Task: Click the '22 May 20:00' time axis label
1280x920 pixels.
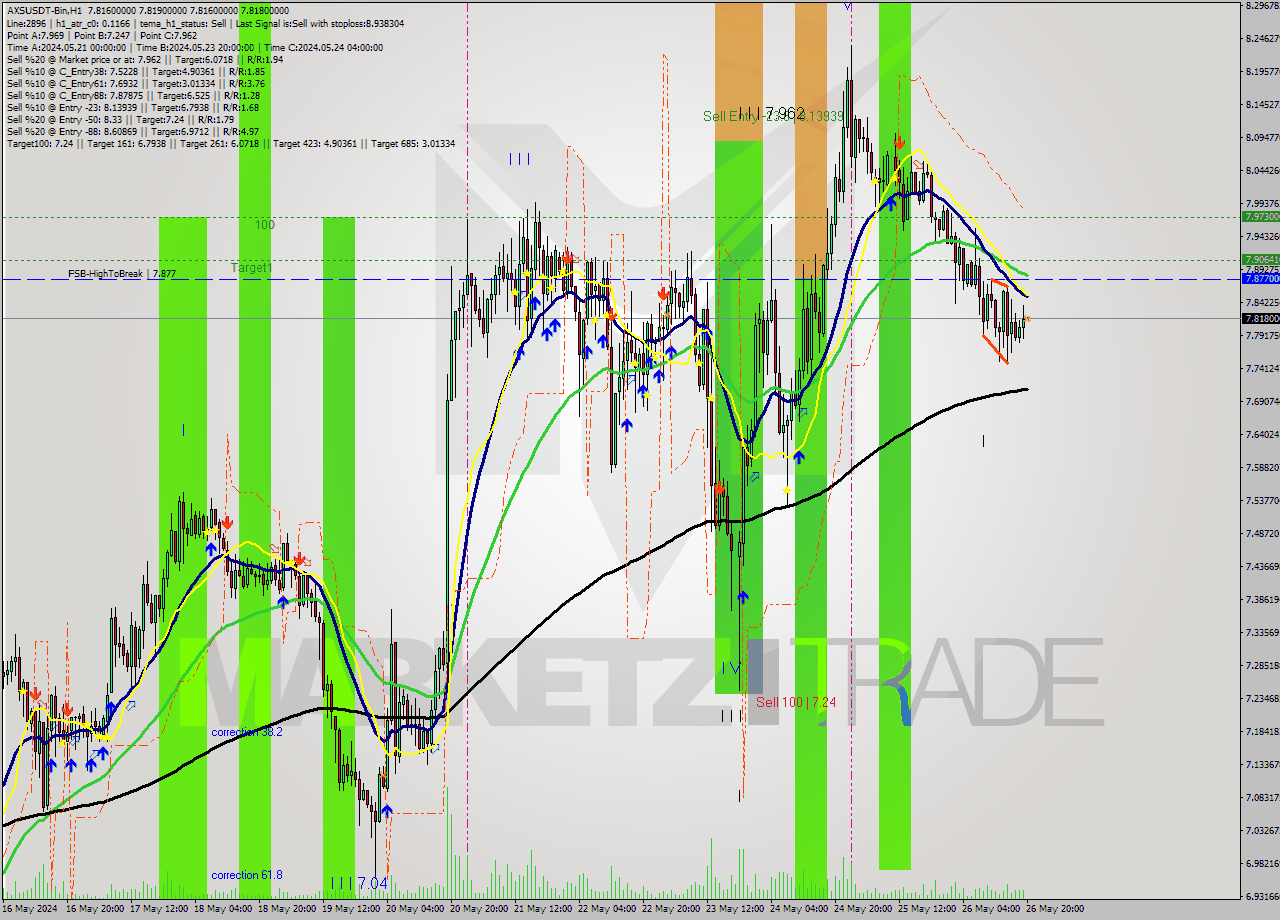Action: pos(673,909)
